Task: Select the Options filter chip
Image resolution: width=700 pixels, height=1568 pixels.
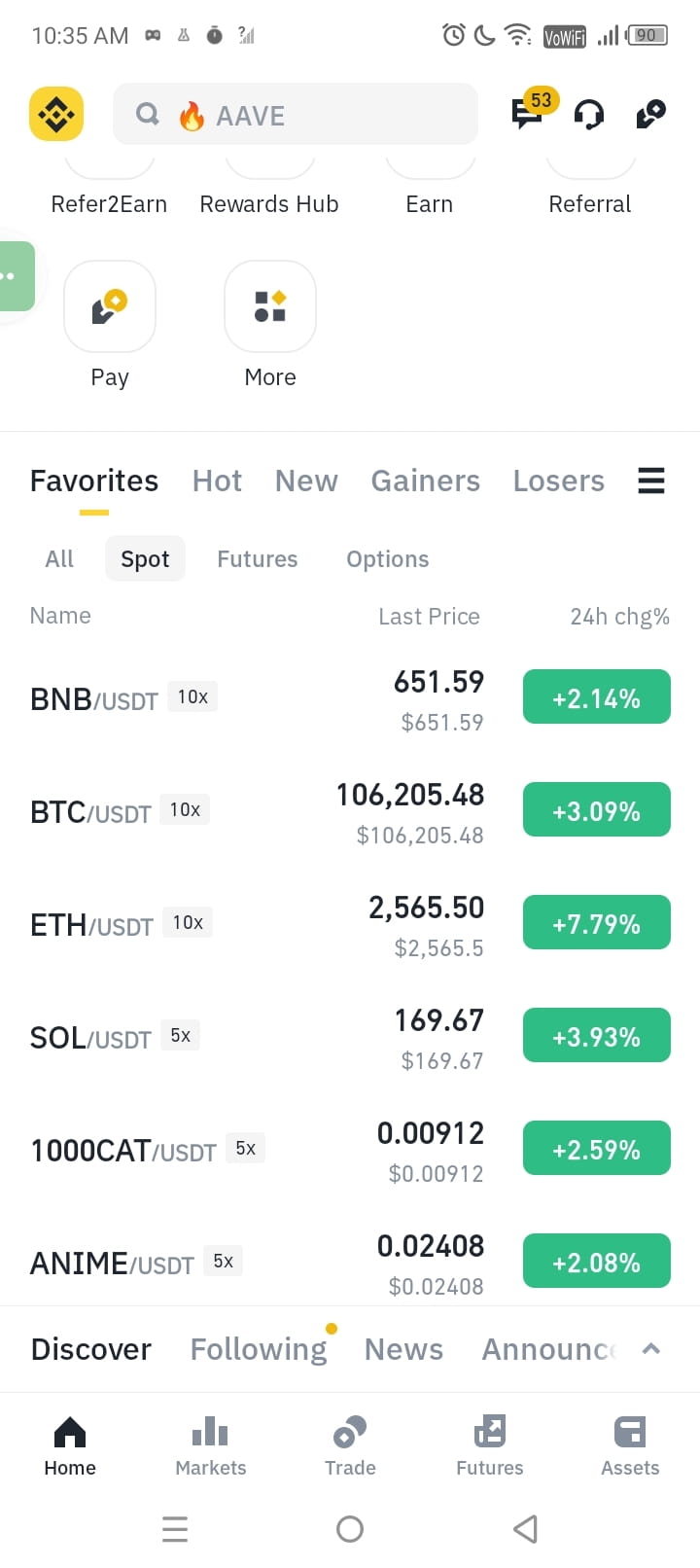Action: [387, 558]
